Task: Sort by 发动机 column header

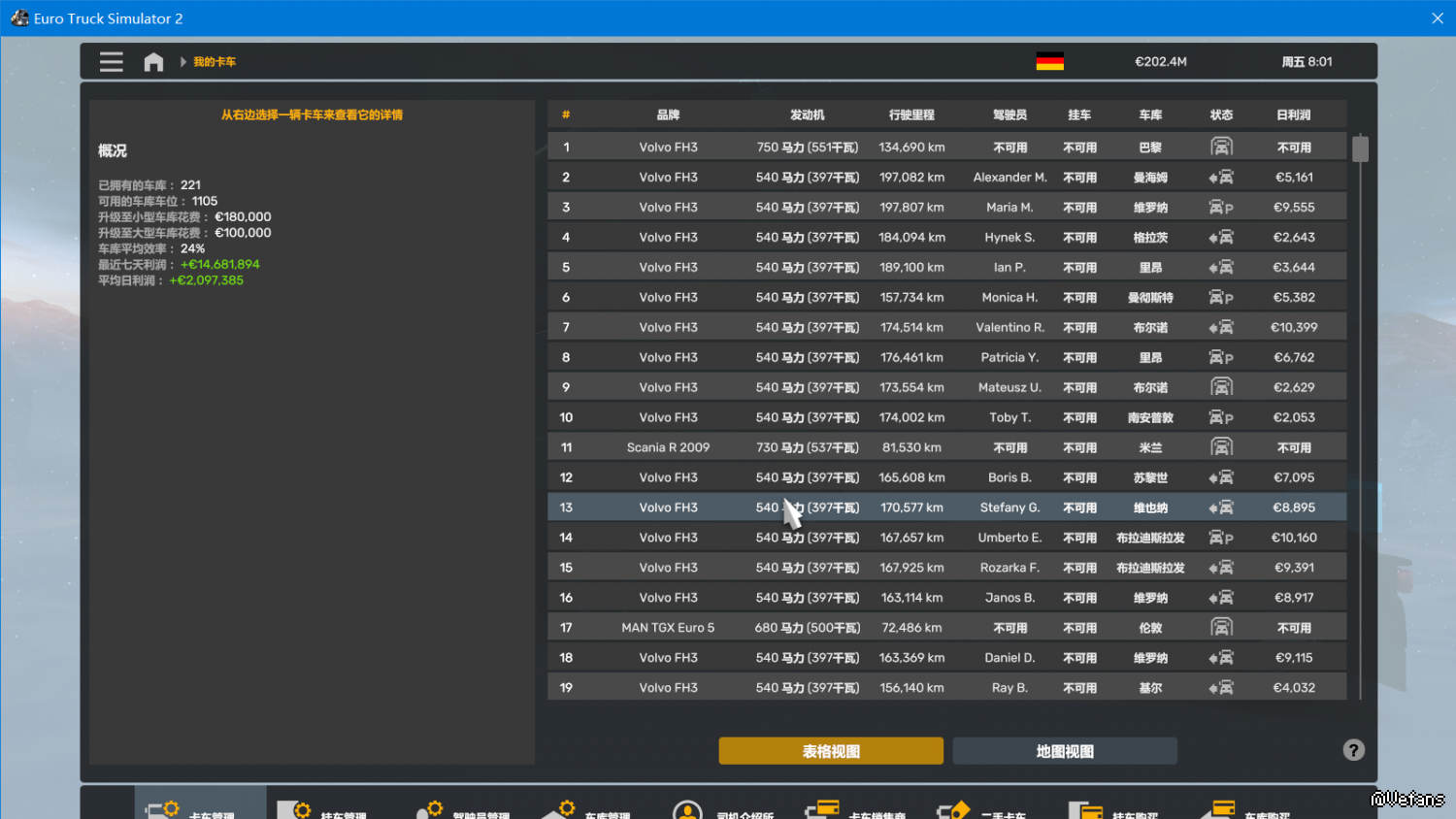Action: 807,115
